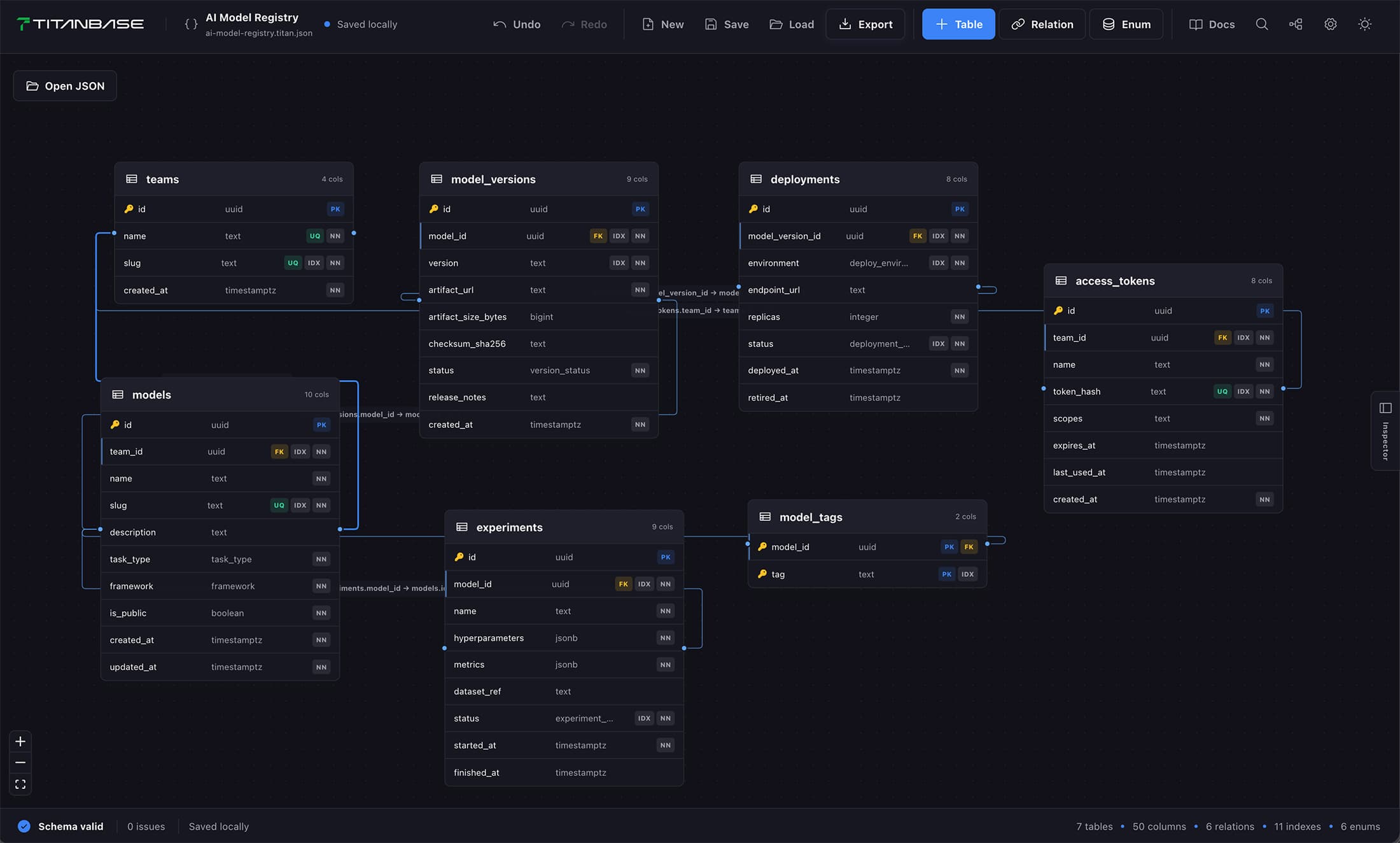Click the TitanBase logo
Screen dimensions: 1400x843
point(80,24)
